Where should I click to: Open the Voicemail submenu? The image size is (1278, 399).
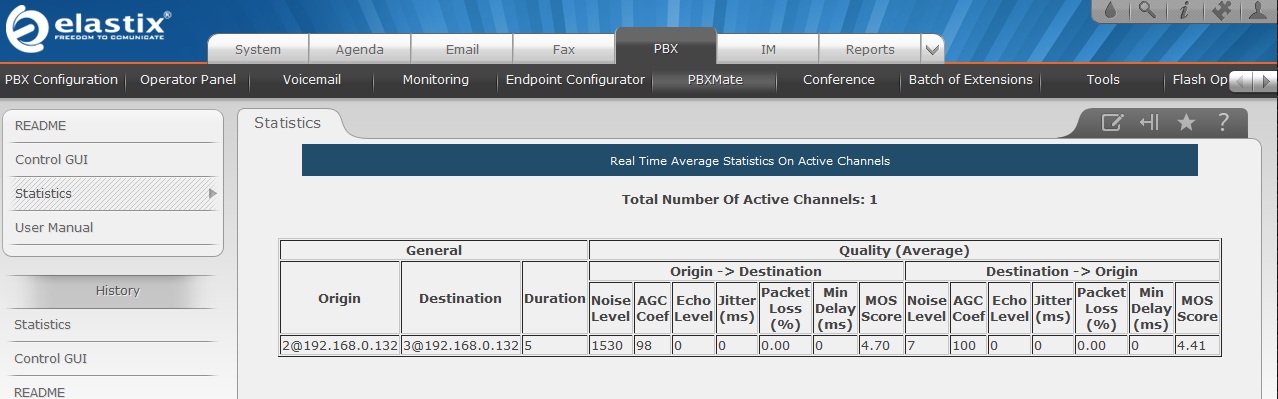(x=312, y=80)
